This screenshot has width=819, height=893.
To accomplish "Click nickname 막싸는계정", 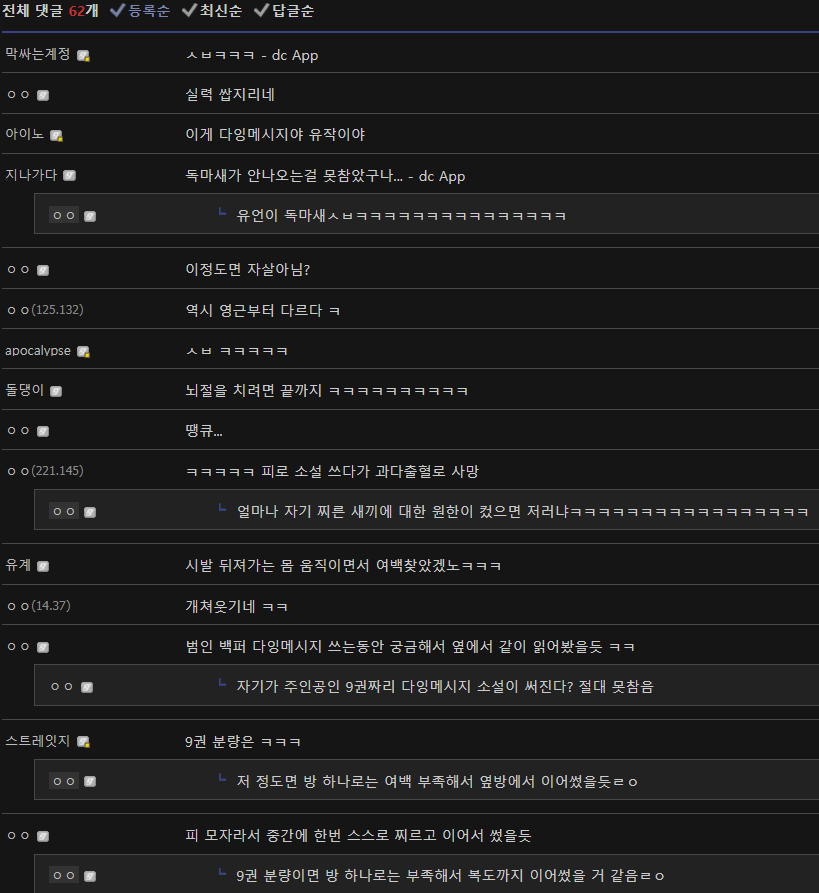I will pos(38,55).
